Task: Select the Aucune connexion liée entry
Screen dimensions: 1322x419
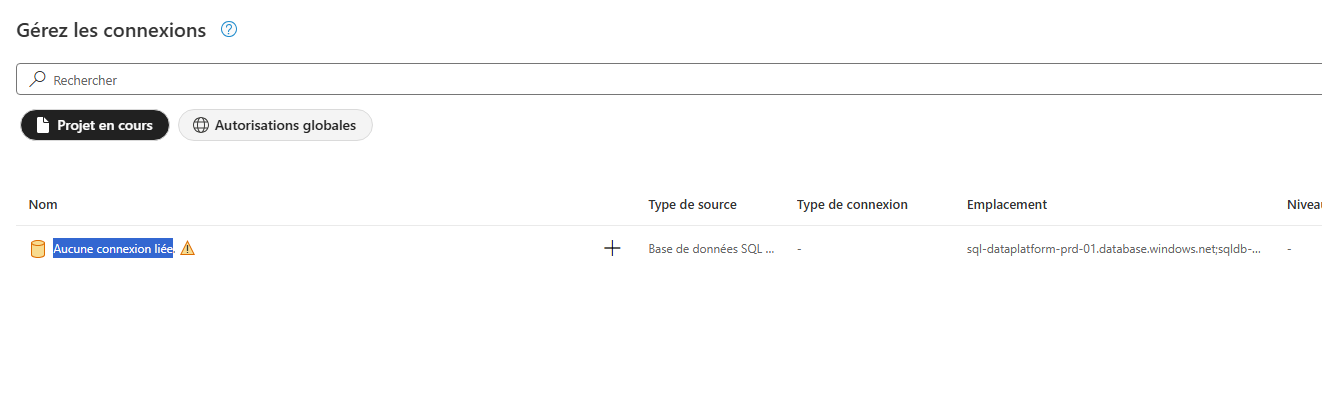Action: pyautogui.click(x=113, y=249)
